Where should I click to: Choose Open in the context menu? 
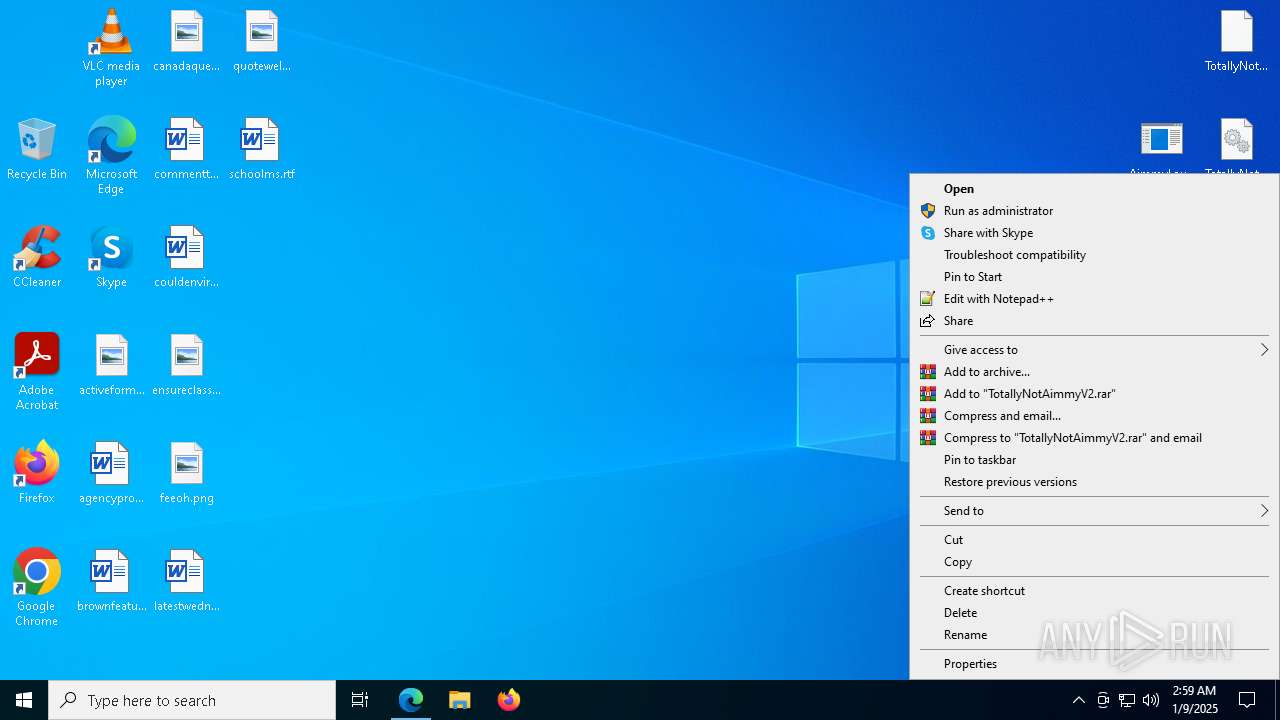pyautogui.click(x=1094, y=189)
